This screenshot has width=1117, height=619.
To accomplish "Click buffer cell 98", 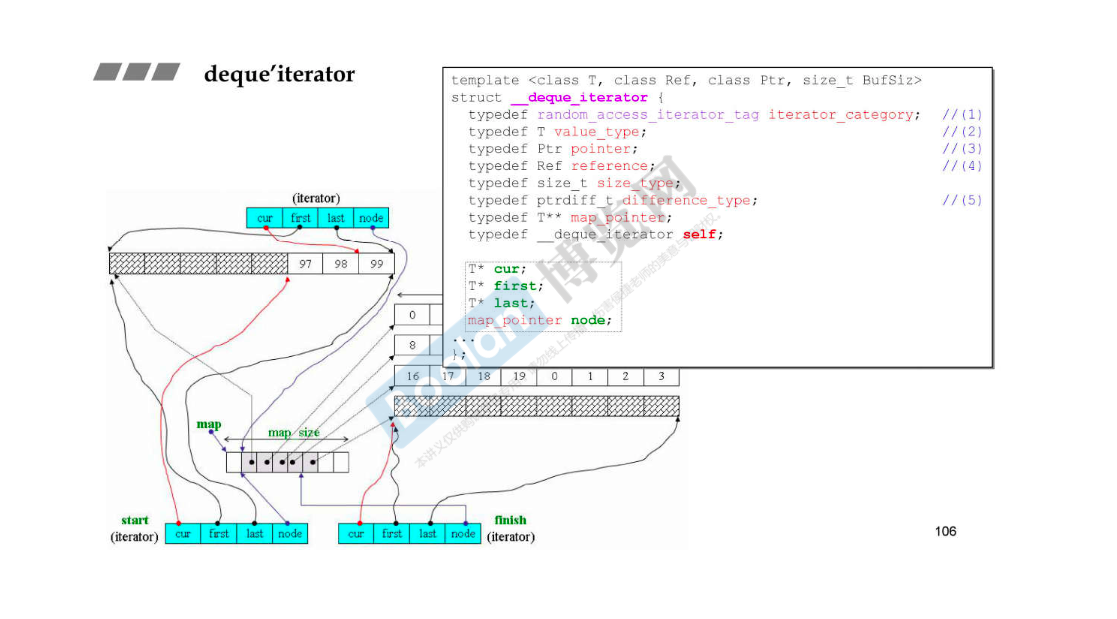I will (341, 264).
